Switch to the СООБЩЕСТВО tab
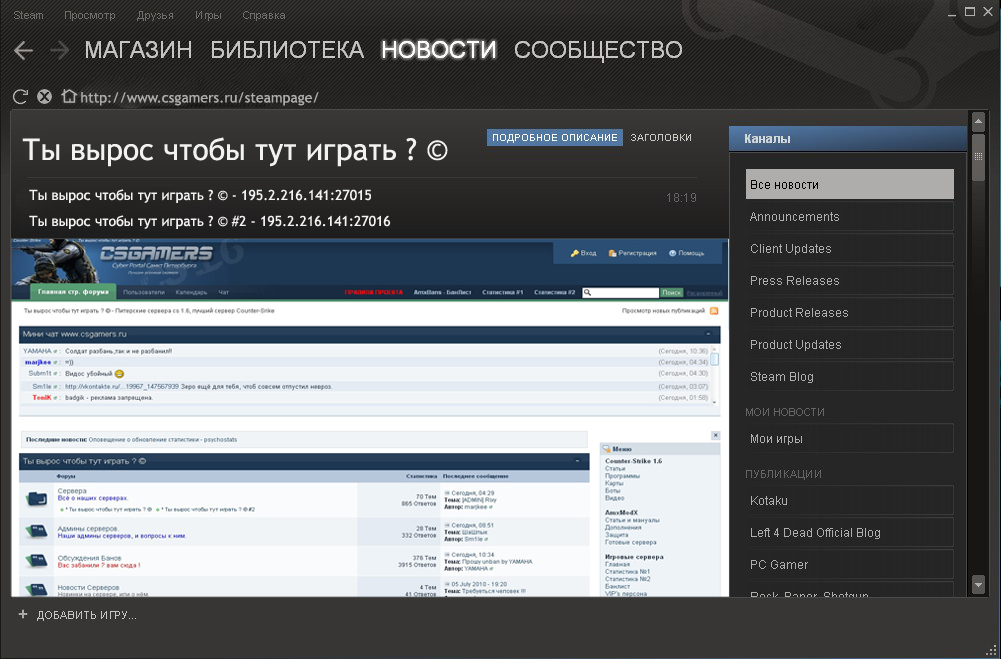Viewport: 1001px width, 659px height. click(598, 50)
